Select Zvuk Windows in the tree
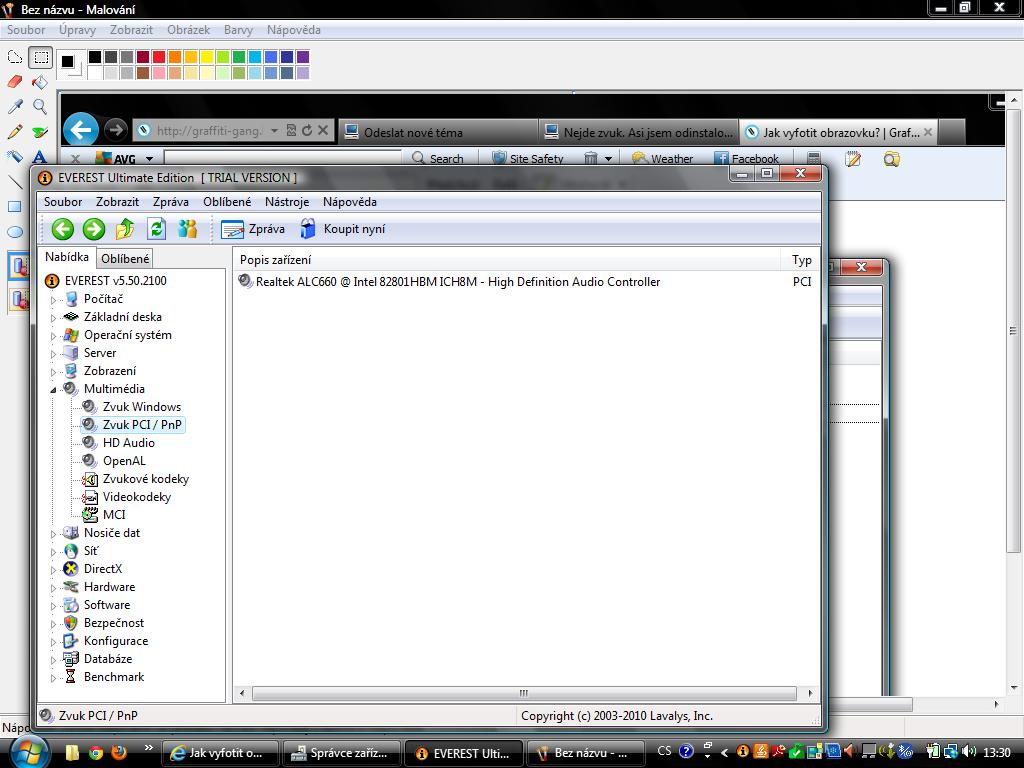Screen dimensions: 1024x768 pos(142,407)
